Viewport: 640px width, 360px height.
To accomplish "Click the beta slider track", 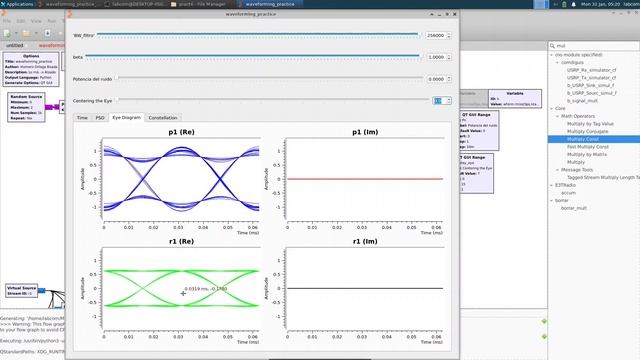I will click(x=253, y=57).
